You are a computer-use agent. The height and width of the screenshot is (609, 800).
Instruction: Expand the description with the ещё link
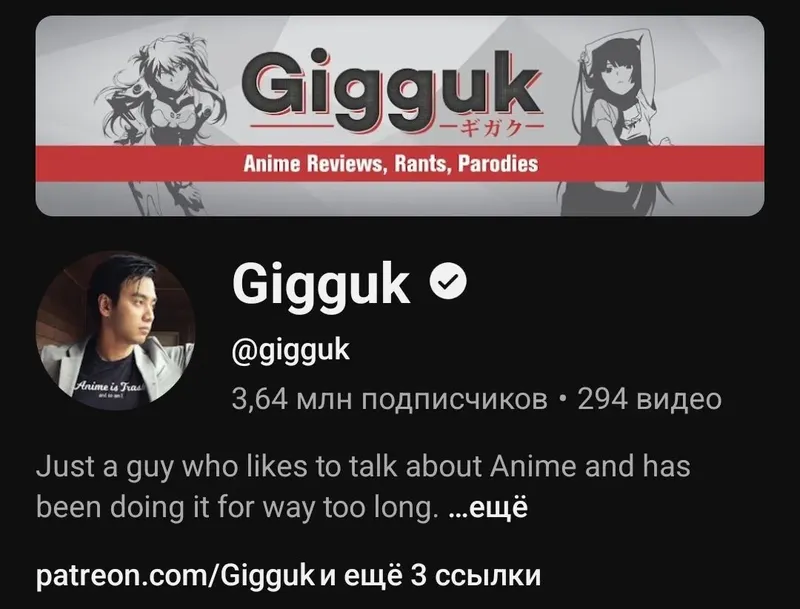(x=488, y=508)
